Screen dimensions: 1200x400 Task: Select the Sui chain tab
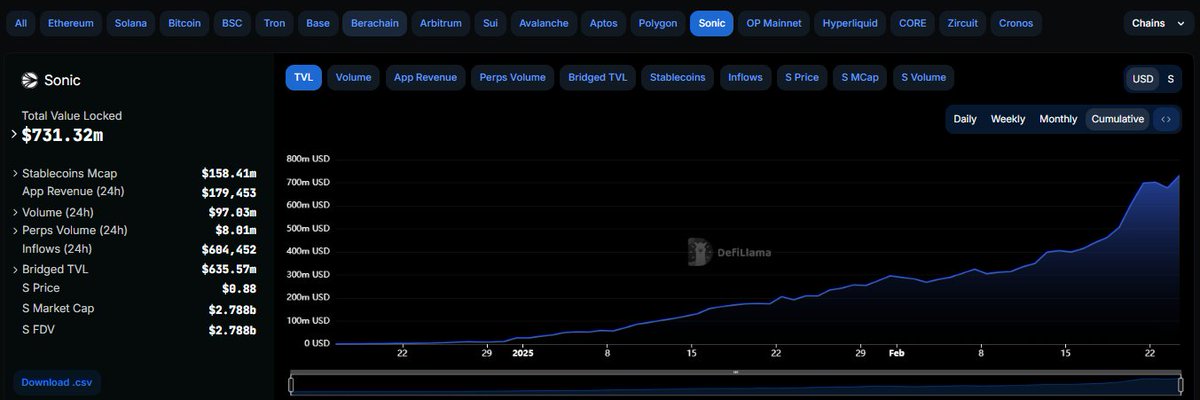(490, 22)
